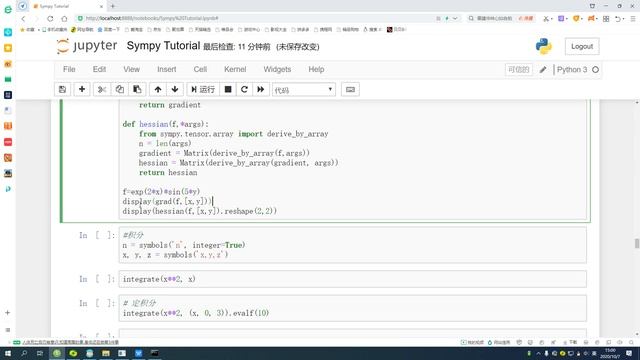Click the line f=exp(2*x)*sin(5*y)

(x=161, y=191)
